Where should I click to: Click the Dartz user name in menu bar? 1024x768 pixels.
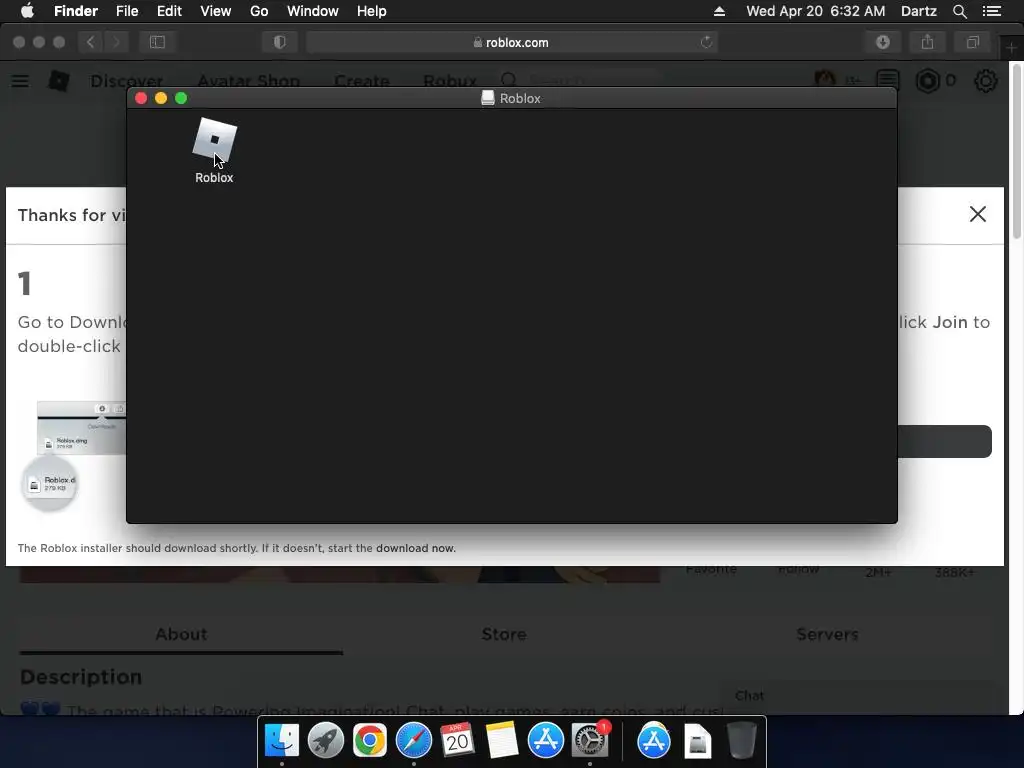[x=918, y=11]
